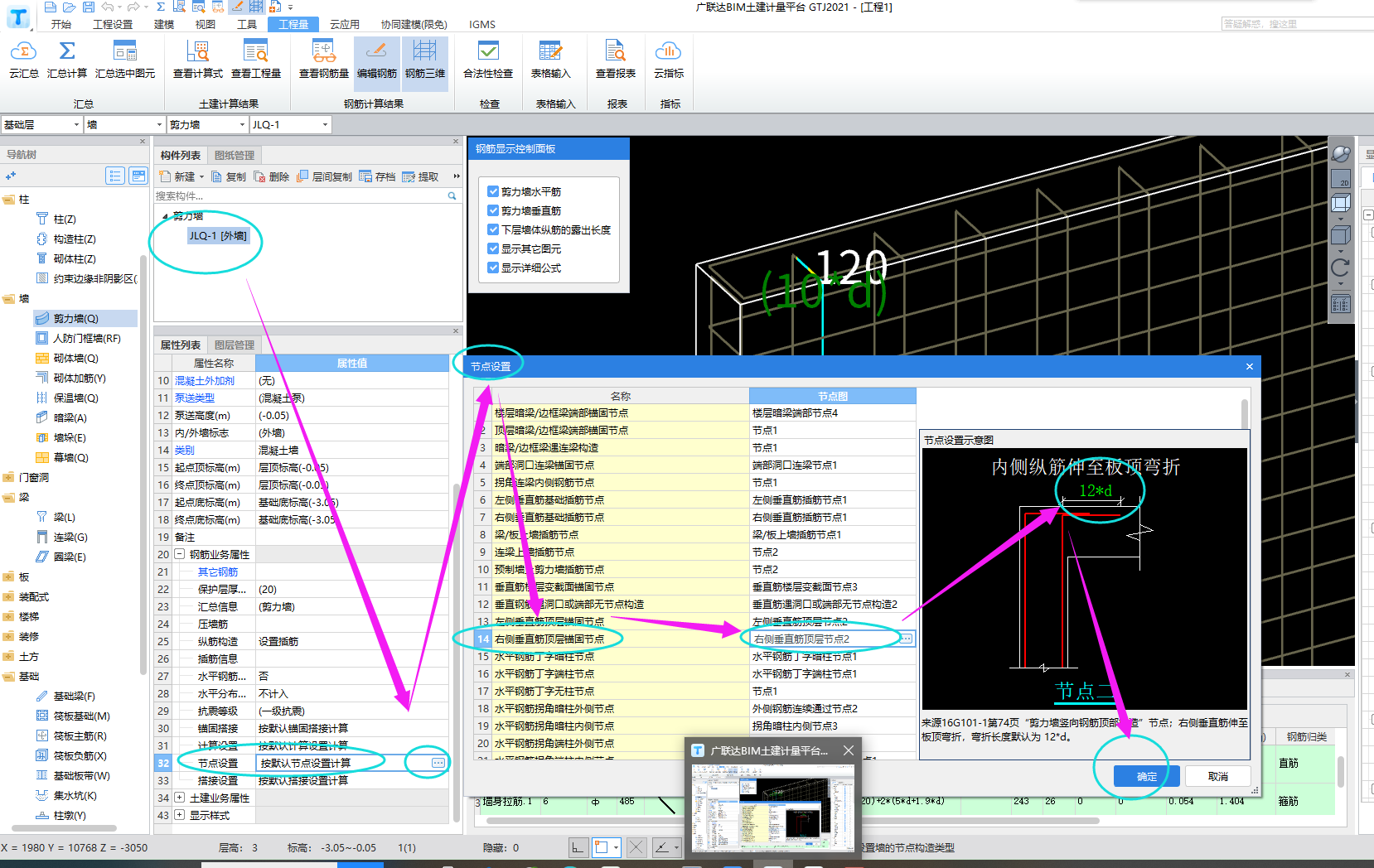This screenshot has width=1374, height=868.
Task: Click 确定 in 节点设置 dialog
Action: pos(1147,776)
